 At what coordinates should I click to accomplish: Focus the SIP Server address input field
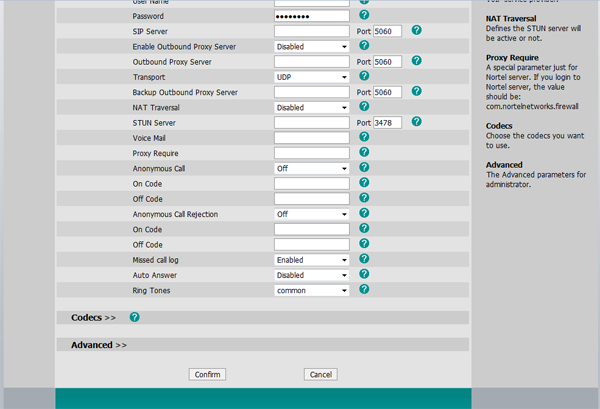pyautogui.click(x=312, y=31)
